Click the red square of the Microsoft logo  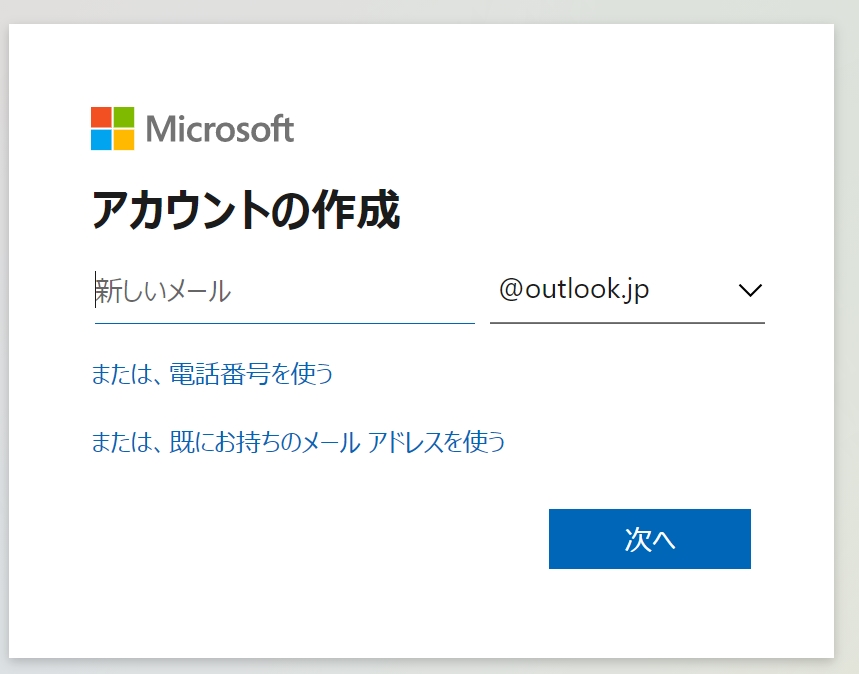[x=101, y=117]
